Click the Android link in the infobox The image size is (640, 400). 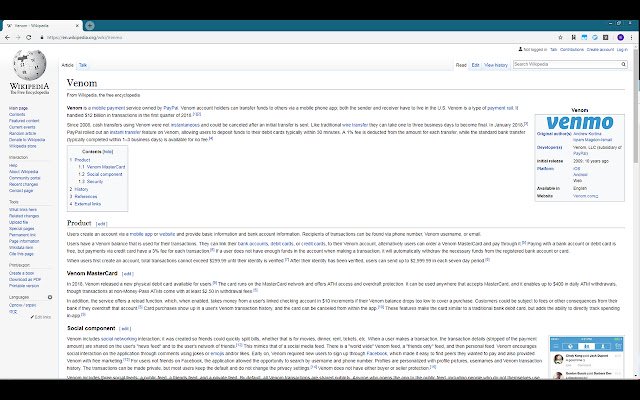click(x=580, y=174)
